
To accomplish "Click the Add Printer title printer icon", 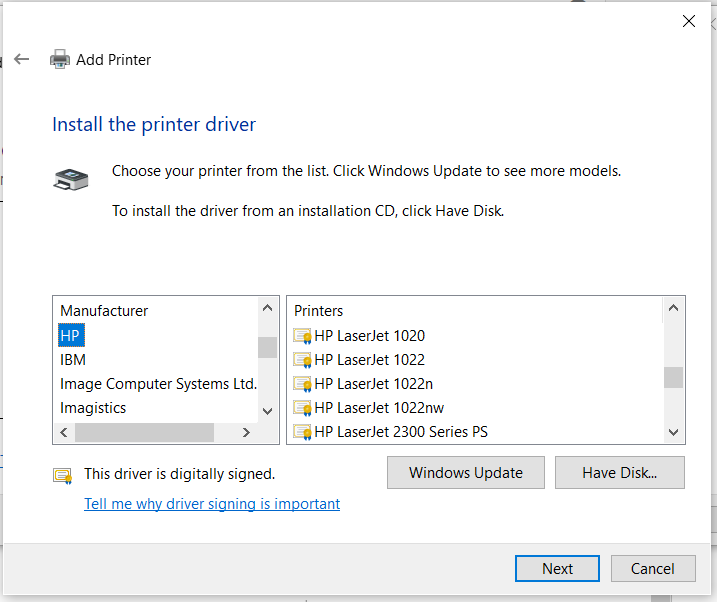I will 60,59.
